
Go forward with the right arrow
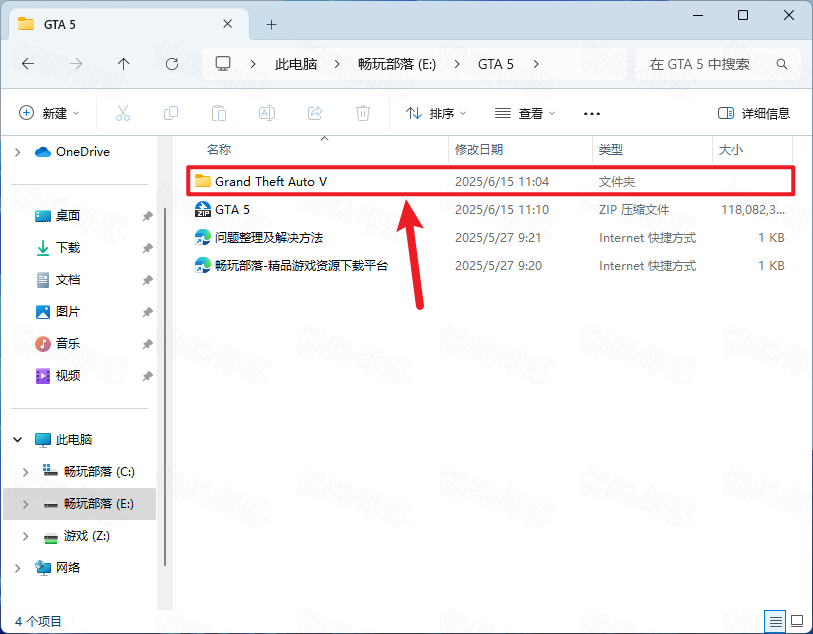point(76,64)
